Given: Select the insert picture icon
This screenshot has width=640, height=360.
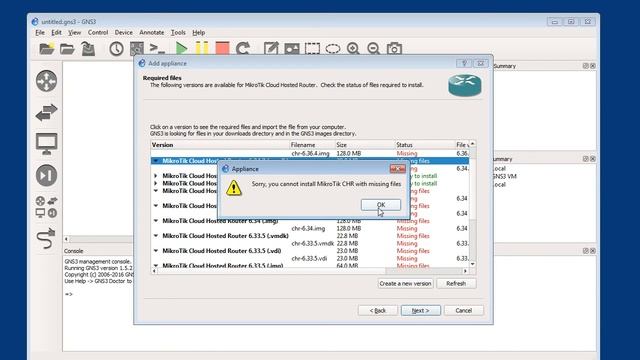Looking at the screenshot, I should (x=292, y=49).
